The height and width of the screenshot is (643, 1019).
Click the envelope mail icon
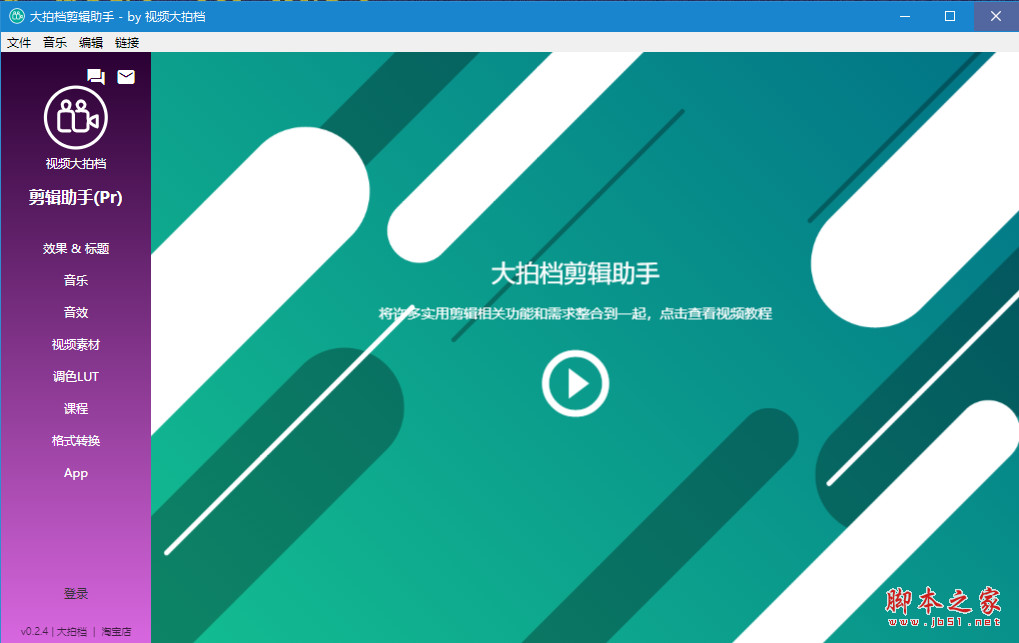(125, 76)
